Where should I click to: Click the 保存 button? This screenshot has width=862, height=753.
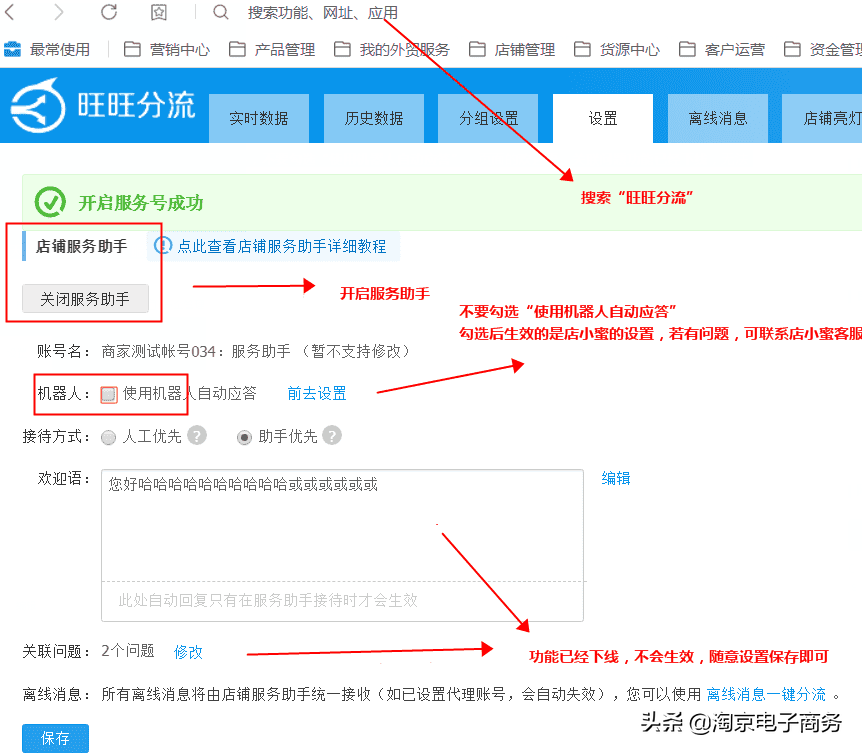pos(55,738)
